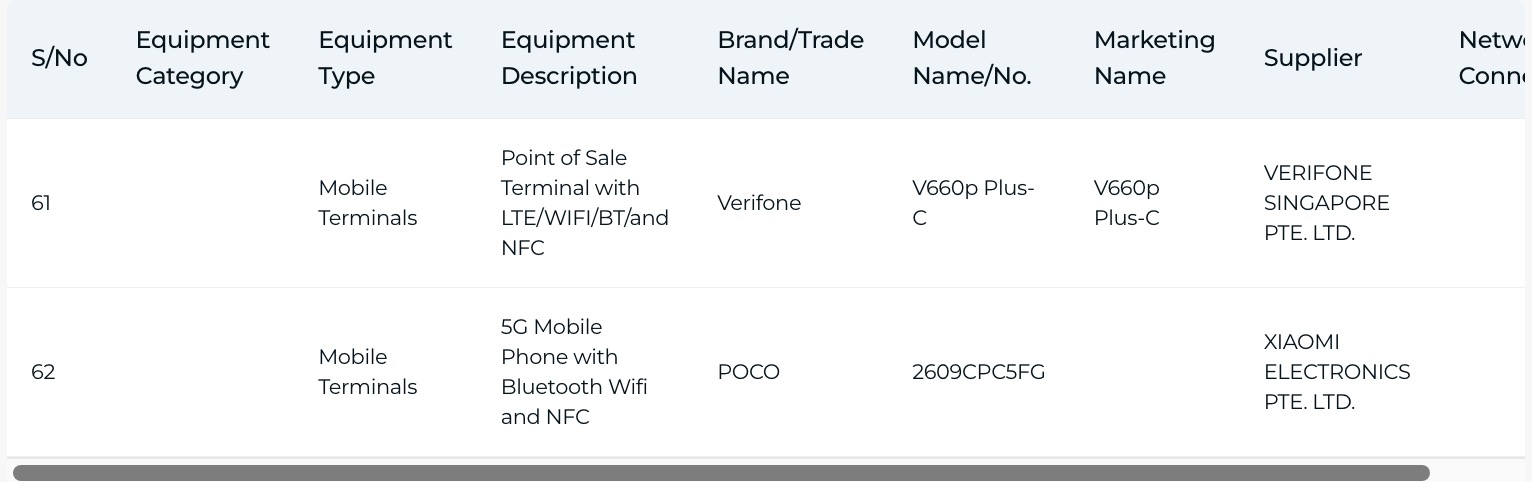Image resolution: width=1532 pixels, height=482 pixels.
Task: Click the Brand/Trade Name column header
Action: (x=791, y=58)
